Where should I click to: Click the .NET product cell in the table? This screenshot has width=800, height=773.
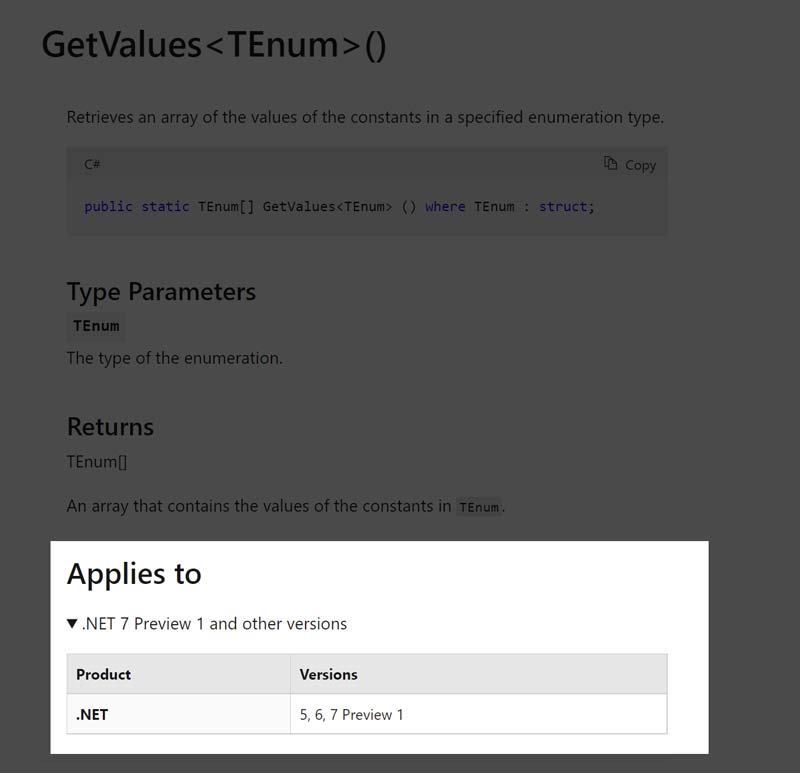[x=92, y=715]
